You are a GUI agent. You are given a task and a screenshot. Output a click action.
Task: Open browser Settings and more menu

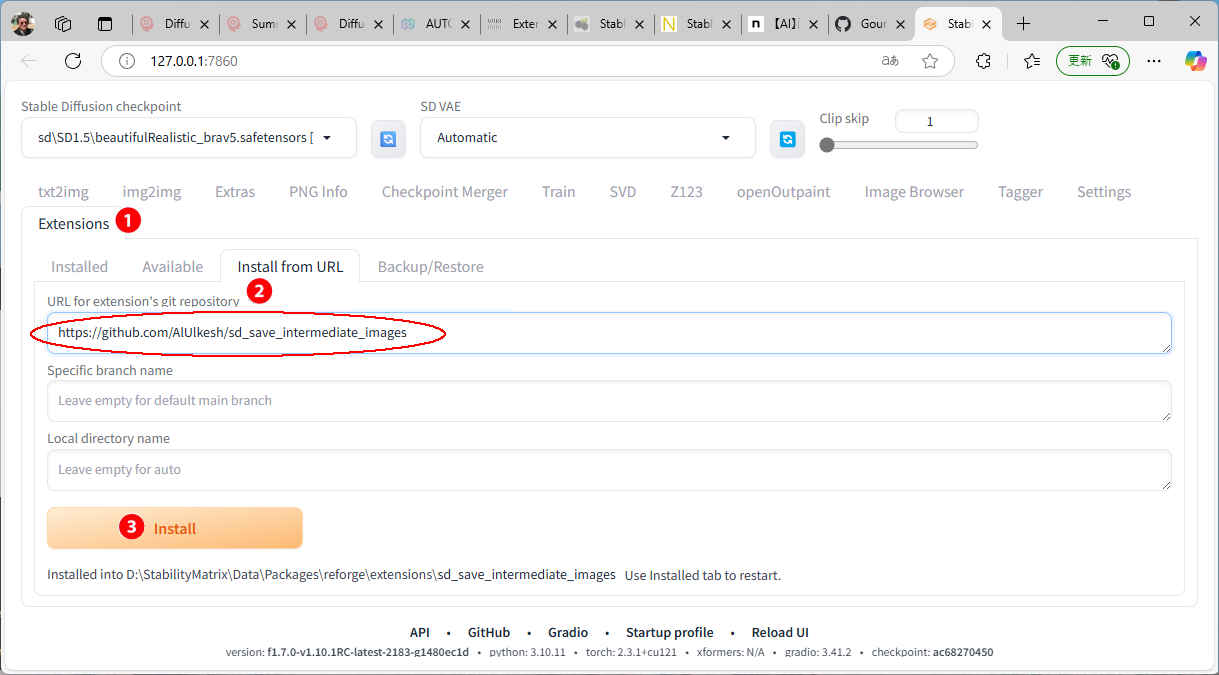(x=1154, y=61)
